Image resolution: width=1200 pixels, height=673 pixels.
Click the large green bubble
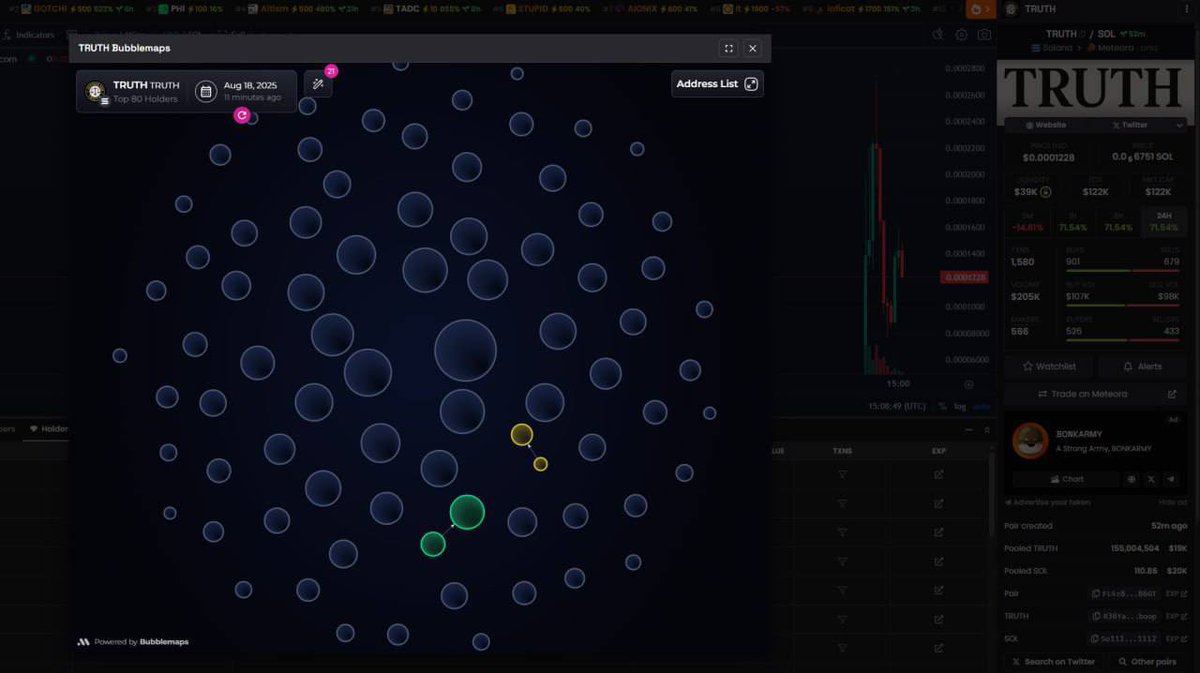pos(467,512)
